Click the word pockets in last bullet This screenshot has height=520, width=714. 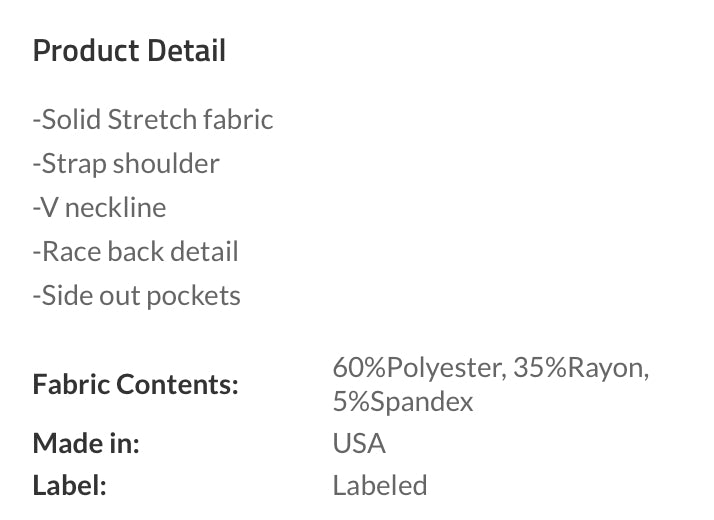(x=194, y=296)
